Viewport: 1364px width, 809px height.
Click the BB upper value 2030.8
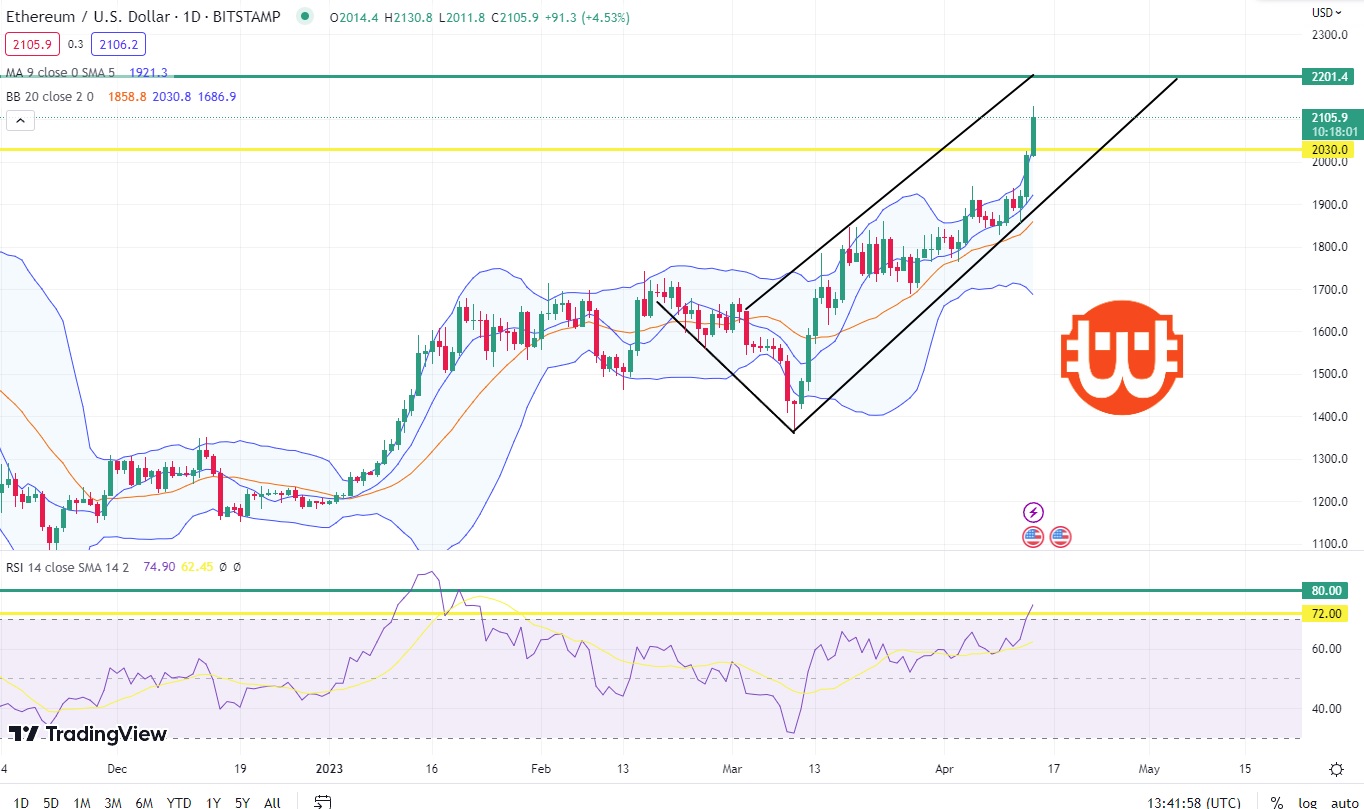click(173, 96)
